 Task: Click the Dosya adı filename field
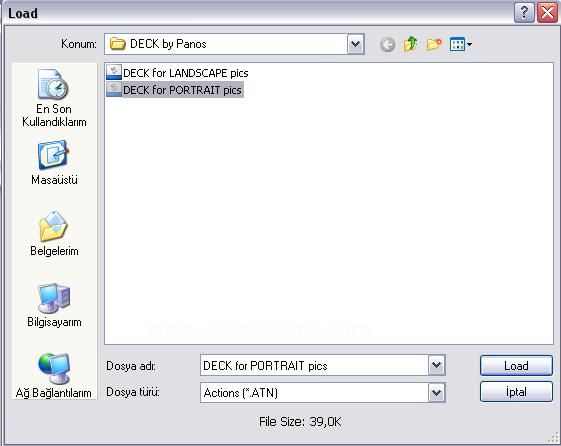pyautogui.click(x=314, y=365)
